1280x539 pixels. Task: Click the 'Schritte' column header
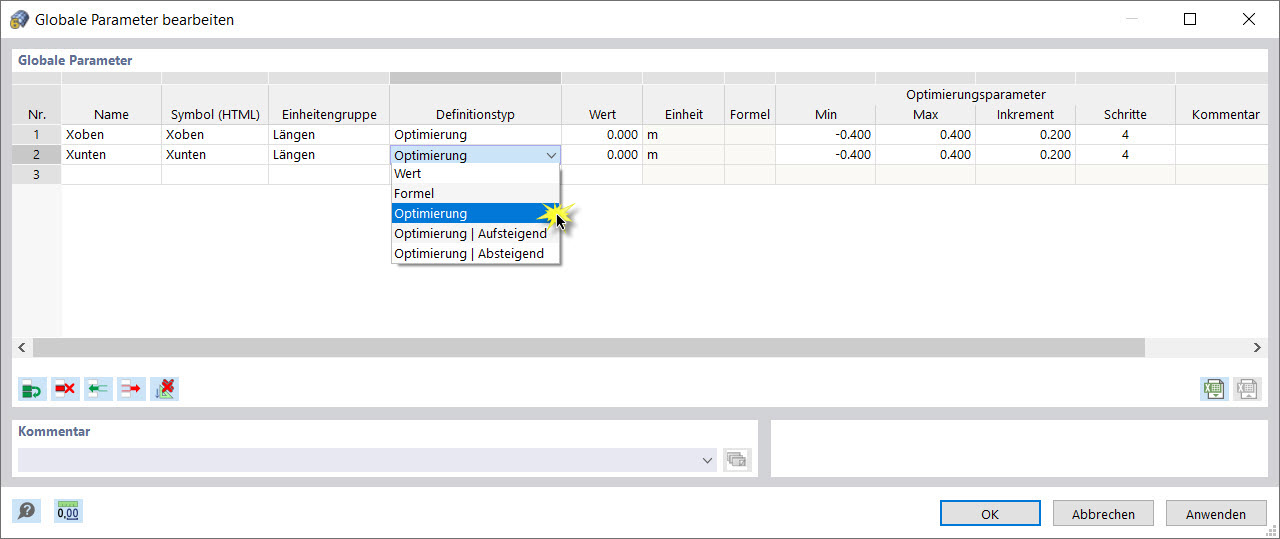(x=1126, y=115)
